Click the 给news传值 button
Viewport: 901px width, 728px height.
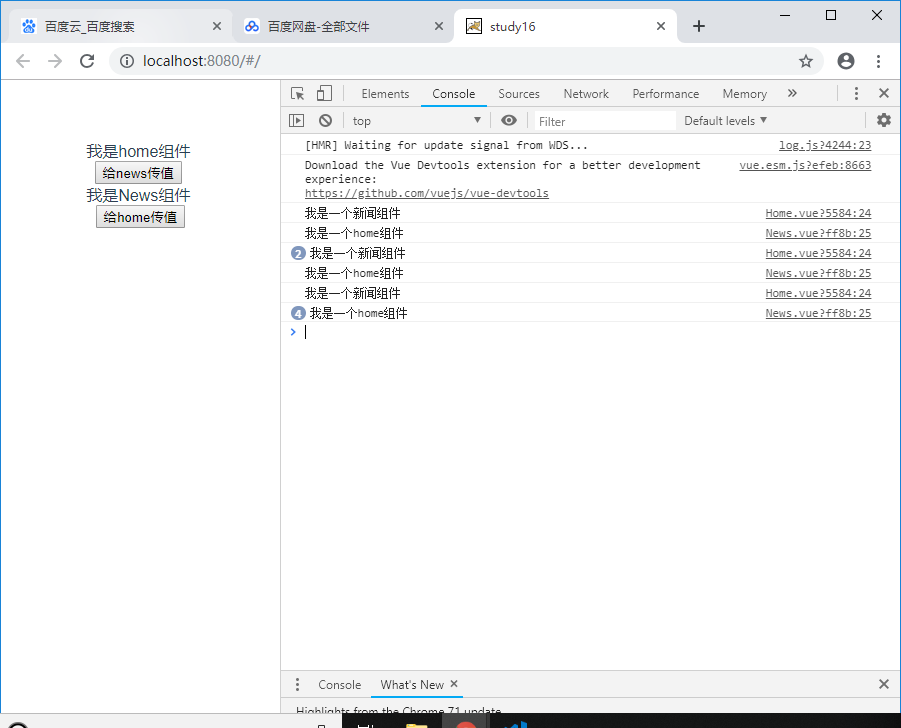(x=138, y=173)
